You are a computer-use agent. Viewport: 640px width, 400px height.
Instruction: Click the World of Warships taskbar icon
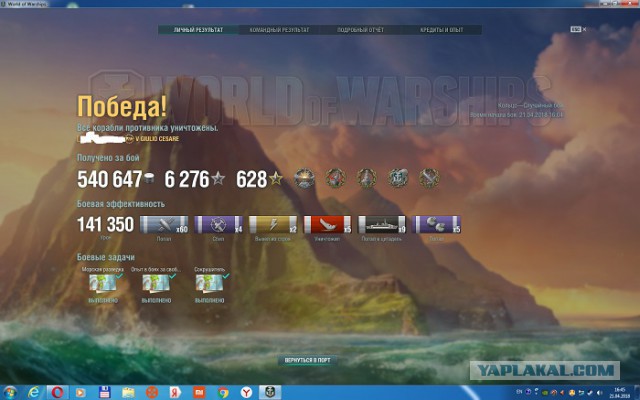tap(270, 393)
